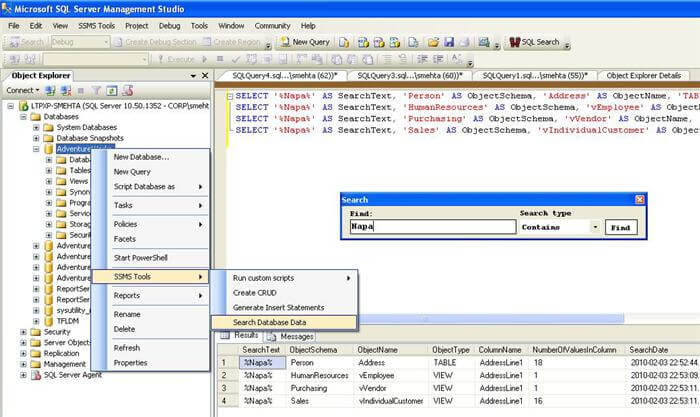Image resolution: width=700 pixels, height=417 pixels.
Task: Click the ObjectSchema column header
Action: 320,350
